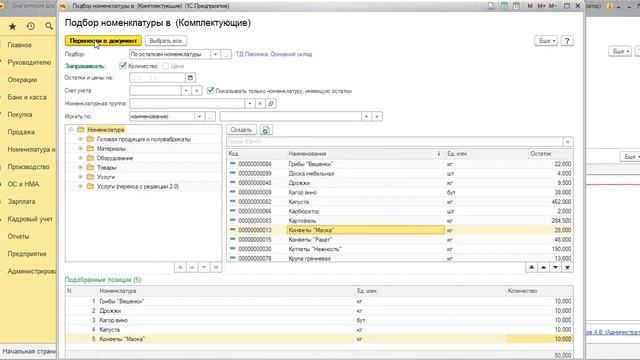Viewport: 640px width, 360px height.
Task: Open the Счет учета dropdown
Action: pyautogui.click(x=186, y=91)
